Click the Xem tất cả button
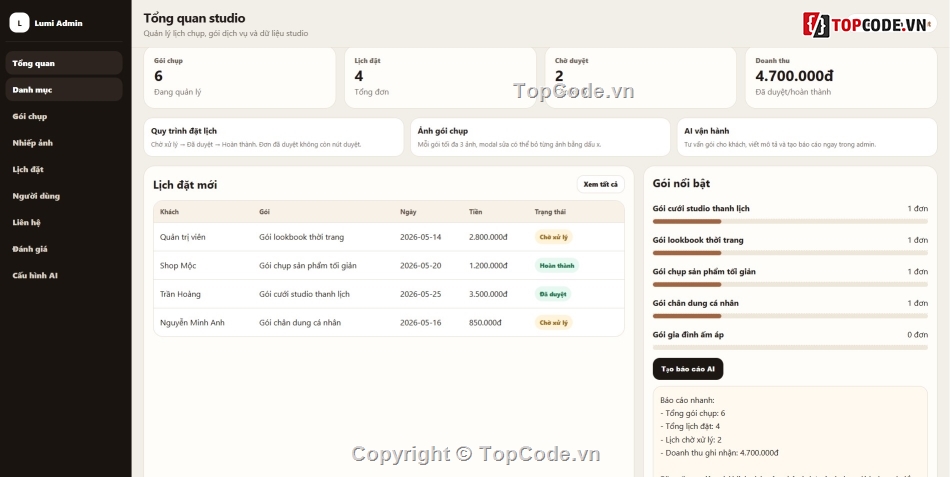The height and width of the screenshot is (477, 950). 600,184
